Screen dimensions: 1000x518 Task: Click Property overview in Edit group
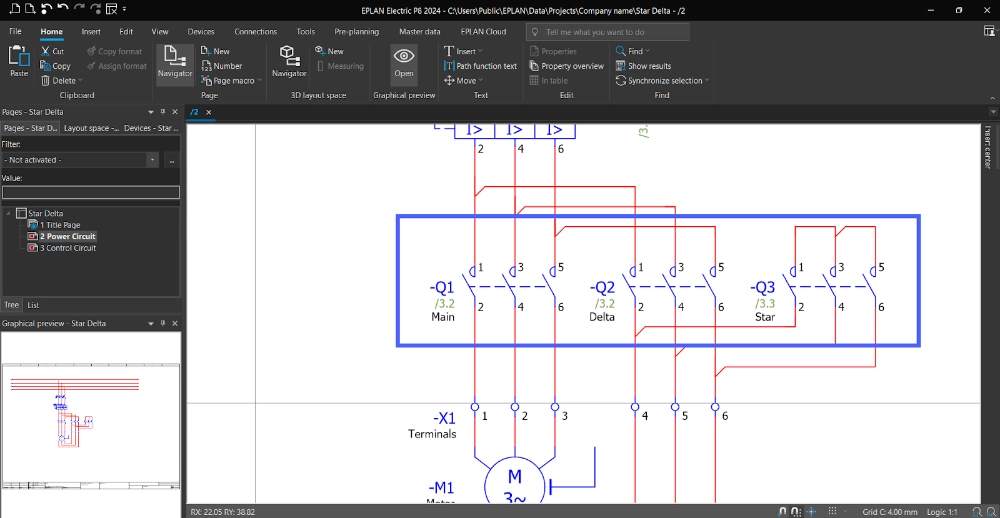tap(566, 66)
